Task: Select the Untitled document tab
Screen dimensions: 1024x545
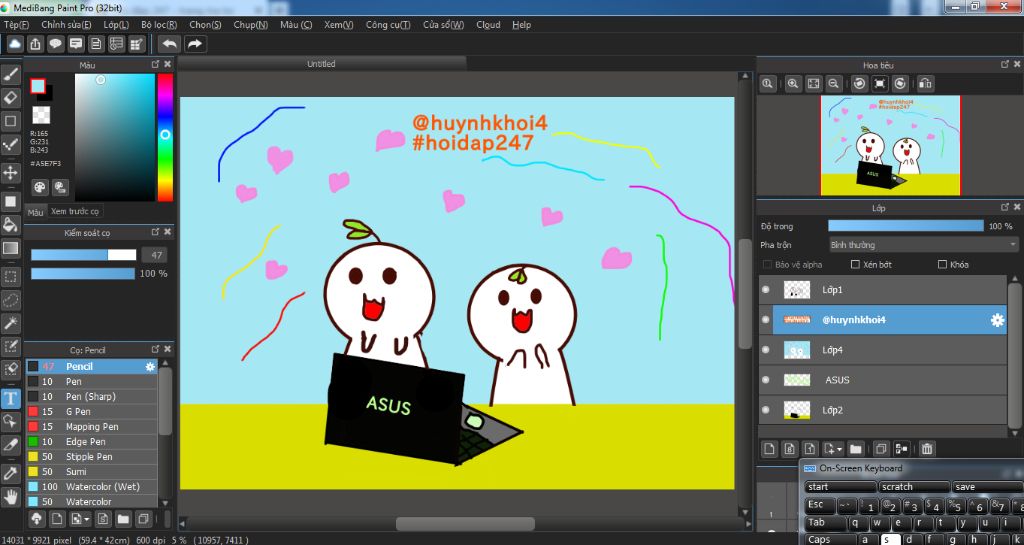Action: click(x=321, y=63)
